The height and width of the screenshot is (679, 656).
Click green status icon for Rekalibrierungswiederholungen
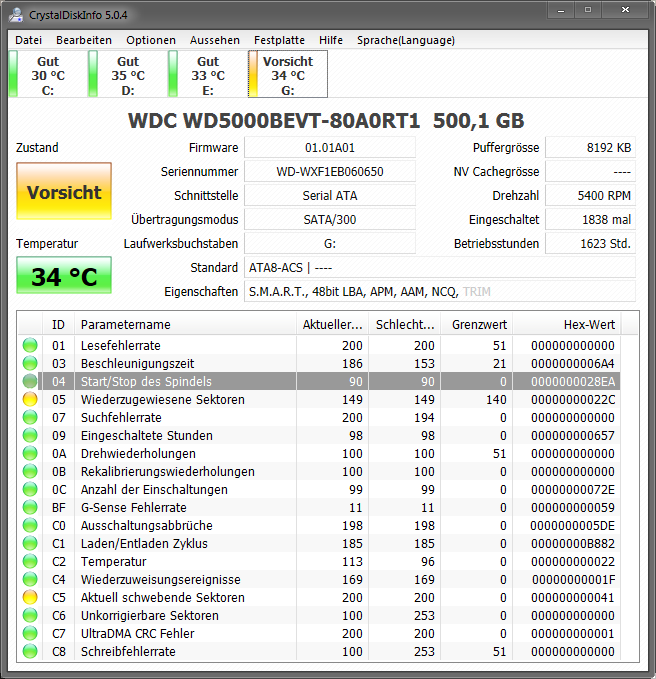tap(30, 471)
